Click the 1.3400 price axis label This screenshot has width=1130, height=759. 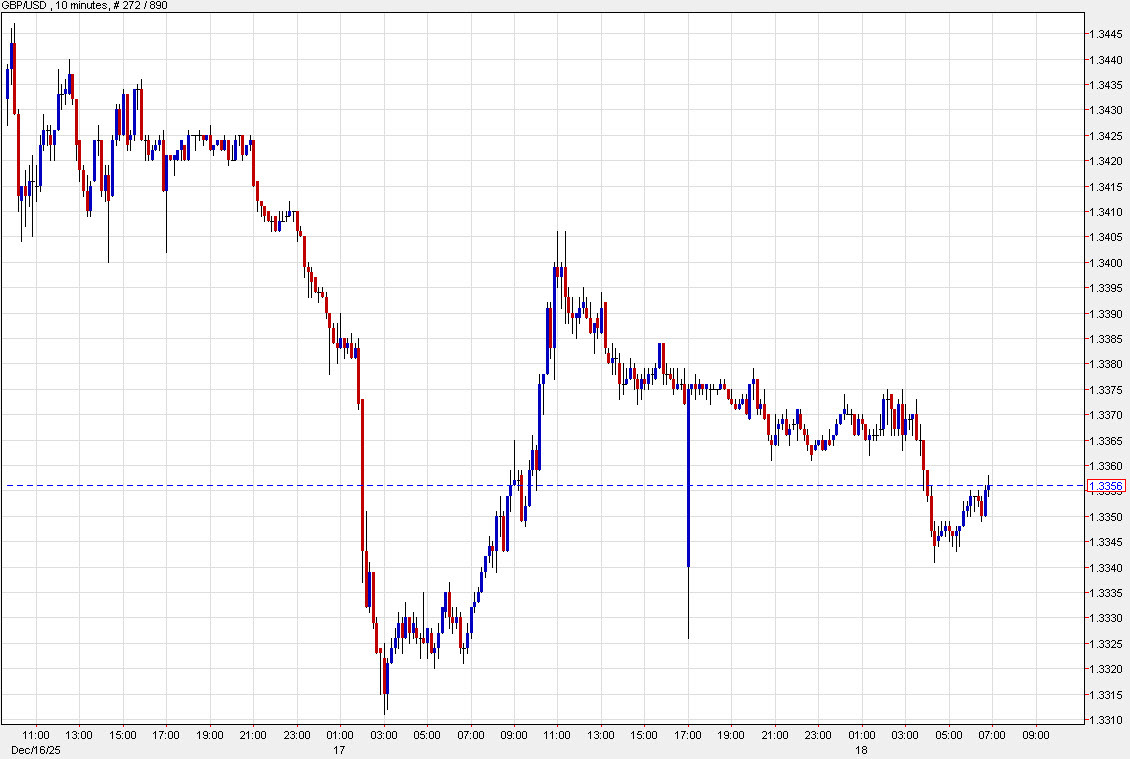pyautogui.click(x=1105, y=263)
